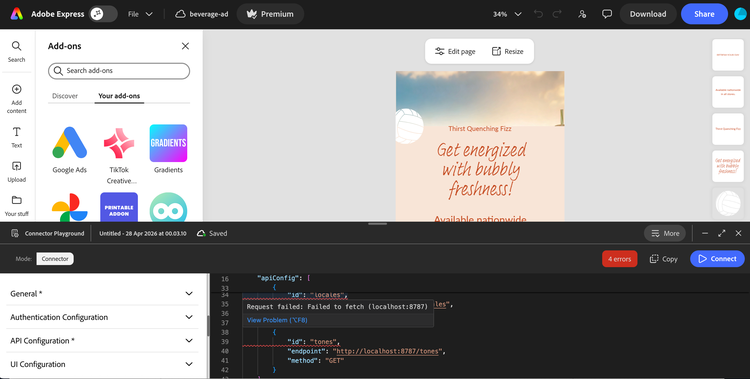Click the configuration panel scrollbar

(x=208, y=325)
